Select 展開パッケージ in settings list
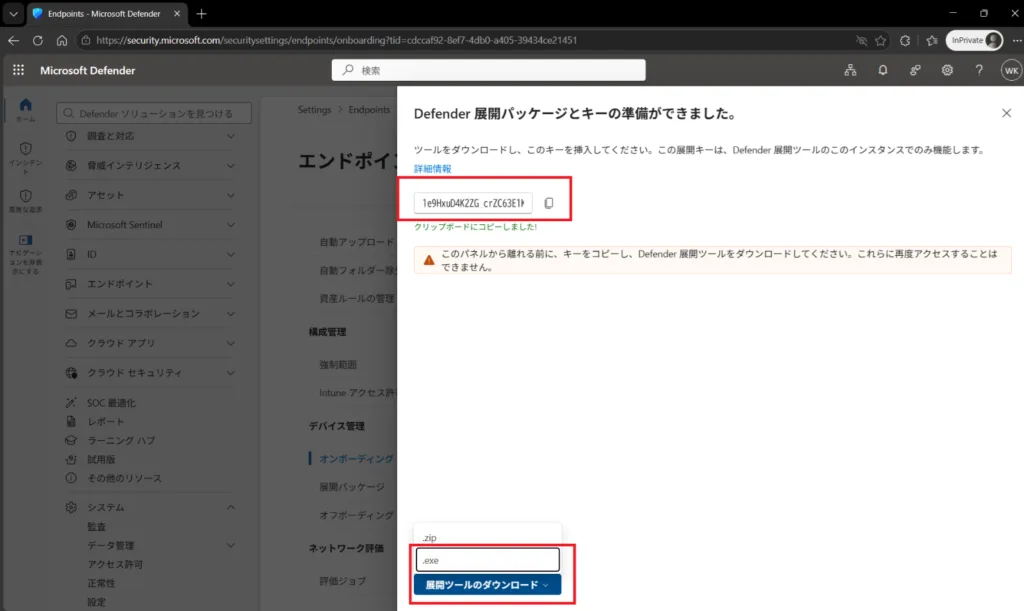 (352, 487)
